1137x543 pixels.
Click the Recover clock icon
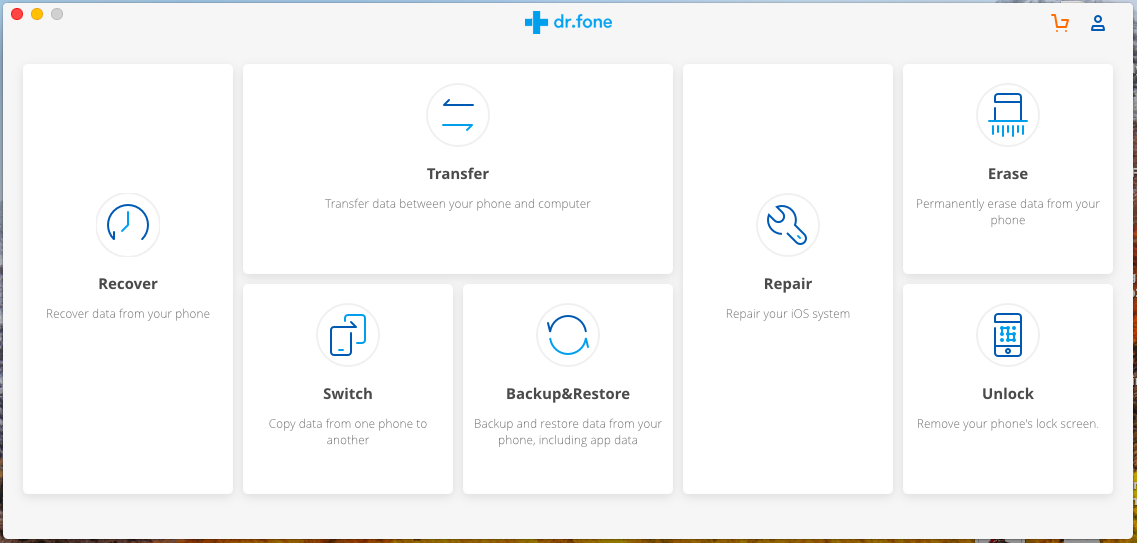click(x=128, y=225)
